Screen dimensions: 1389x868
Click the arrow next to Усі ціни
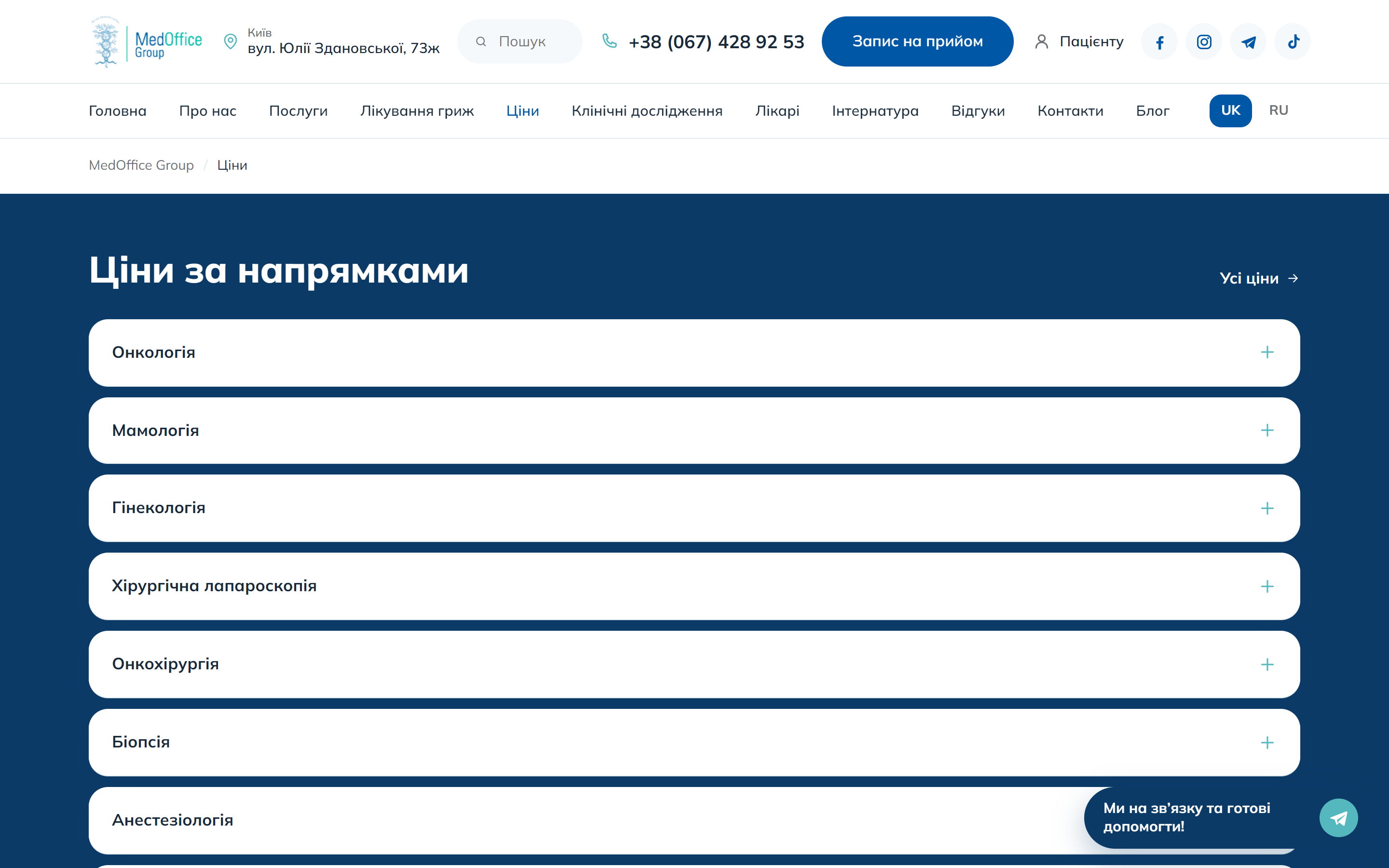(1293, 278)
